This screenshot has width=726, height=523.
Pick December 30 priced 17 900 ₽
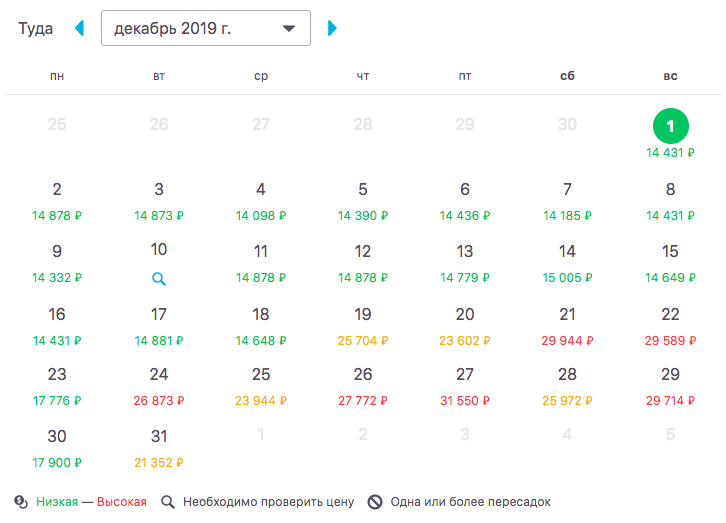[x=57, y=449]
